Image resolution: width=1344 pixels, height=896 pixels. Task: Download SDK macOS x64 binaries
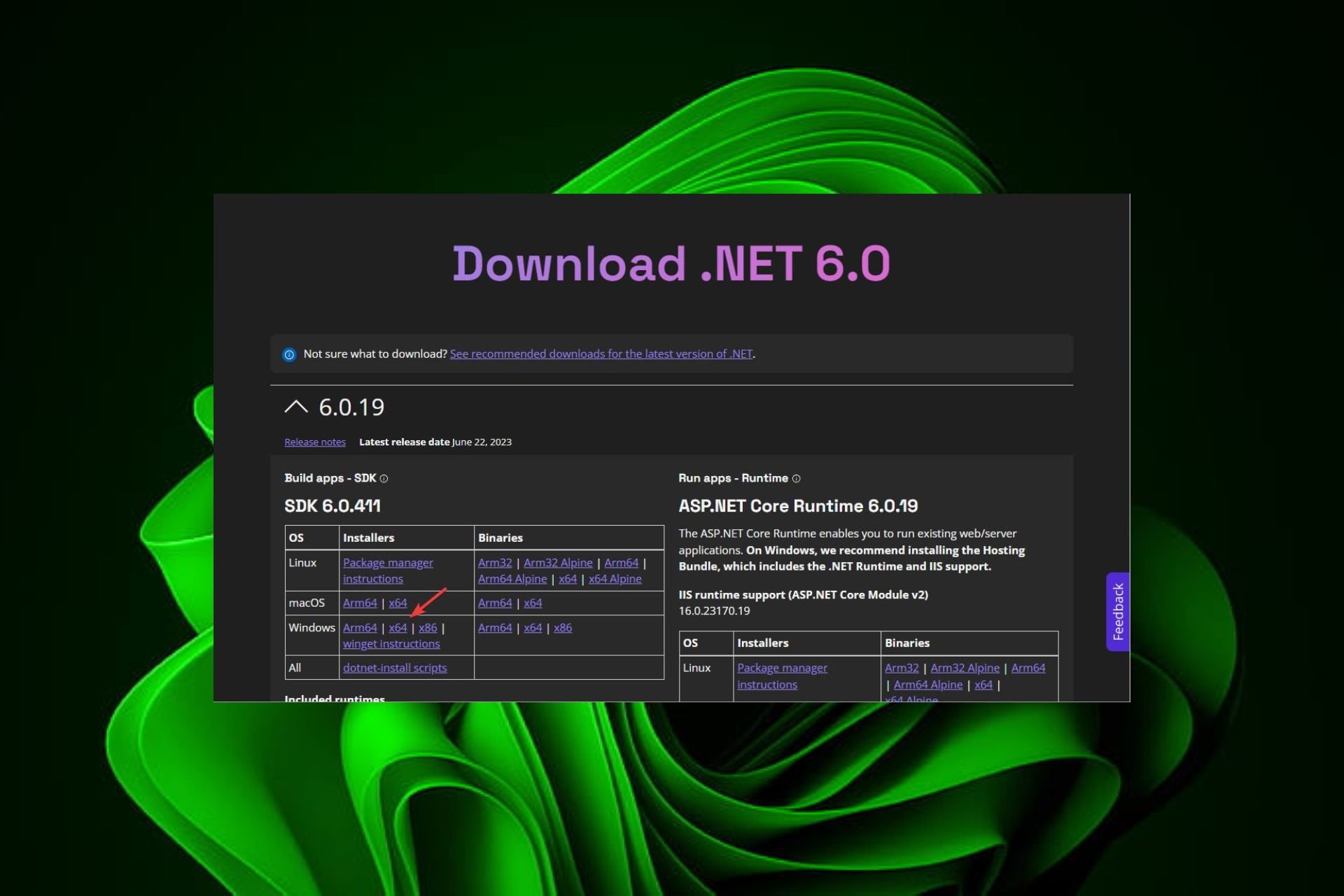(x=533, y=603)
